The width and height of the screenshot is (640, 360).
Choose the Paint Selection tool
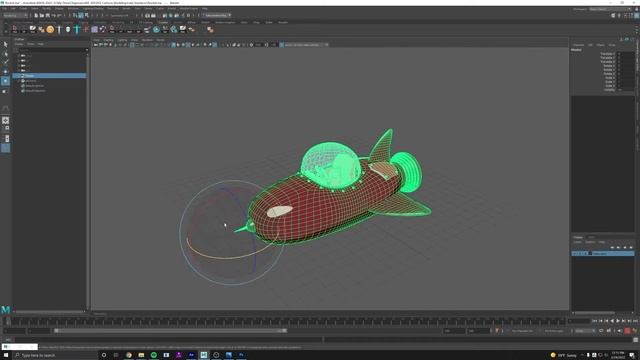5,62
